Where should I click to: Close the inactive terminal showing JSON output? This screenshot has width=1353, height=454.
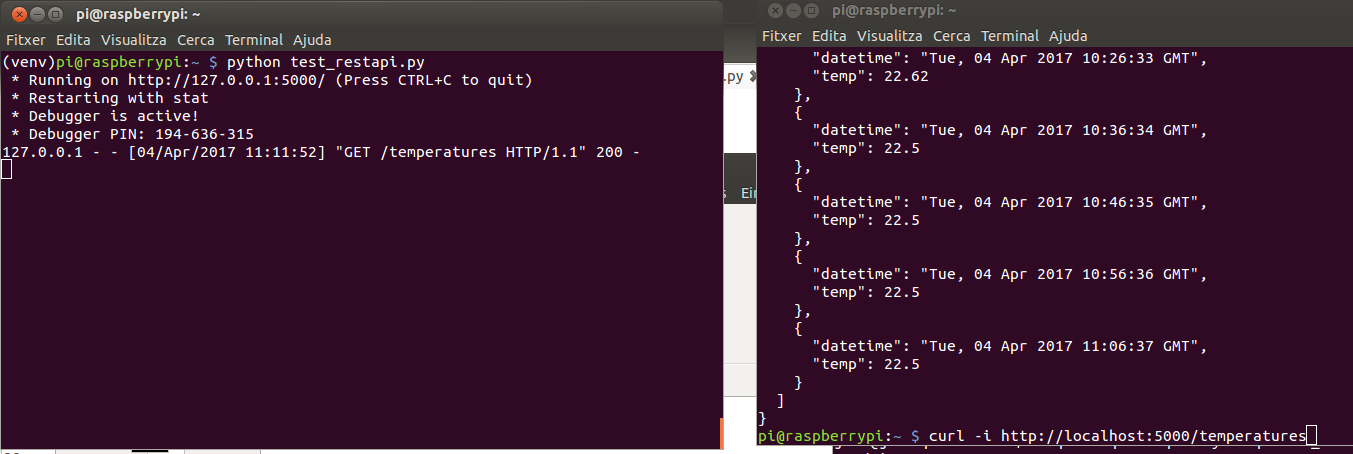(x=773, y=10)
